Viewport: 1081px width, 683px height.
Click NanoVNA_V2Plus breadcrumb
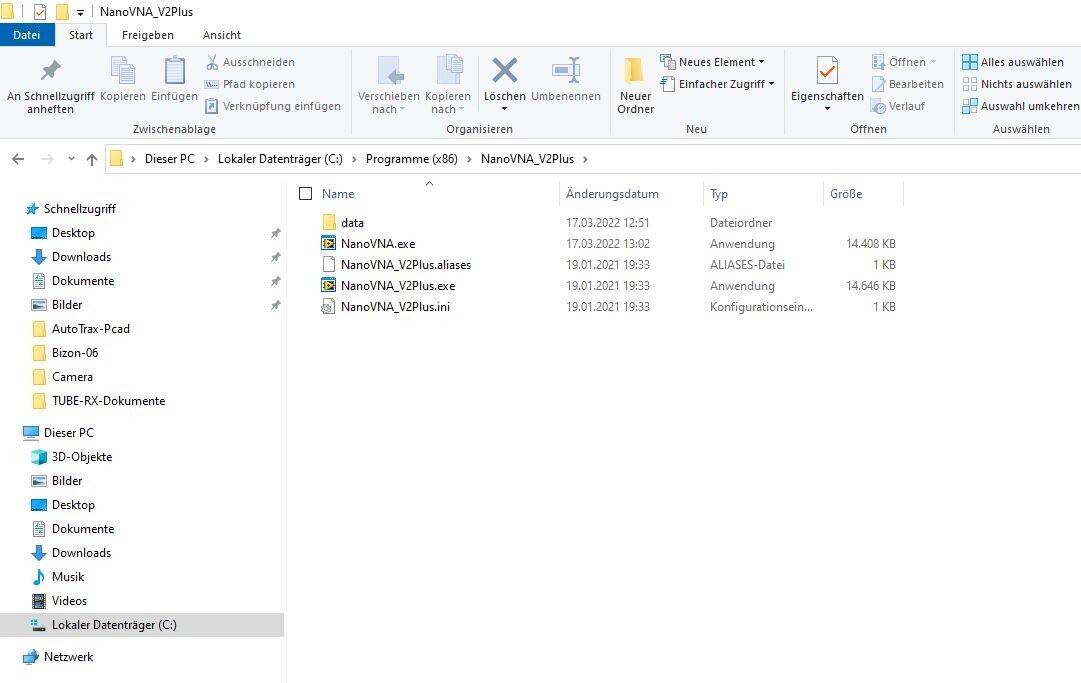pos(527,159)
